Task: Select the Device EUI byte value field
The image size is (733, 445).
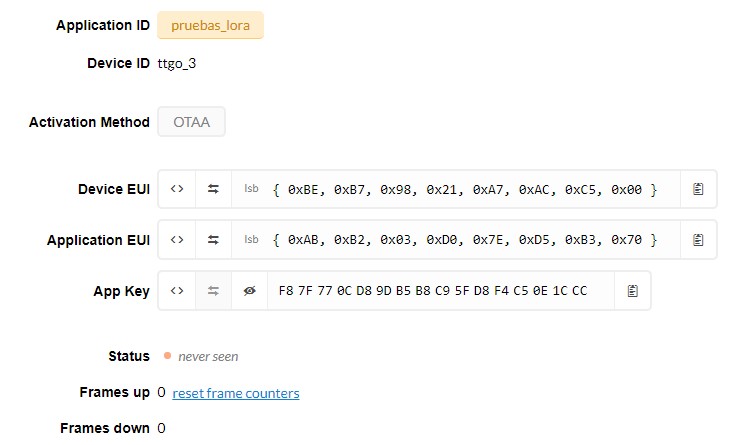Action: coord(465,189)
